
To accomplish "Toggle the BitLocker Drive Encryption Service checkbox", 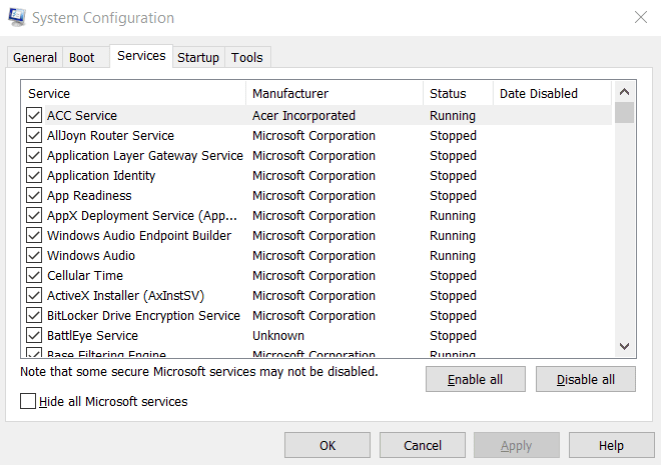I will 34,316.
